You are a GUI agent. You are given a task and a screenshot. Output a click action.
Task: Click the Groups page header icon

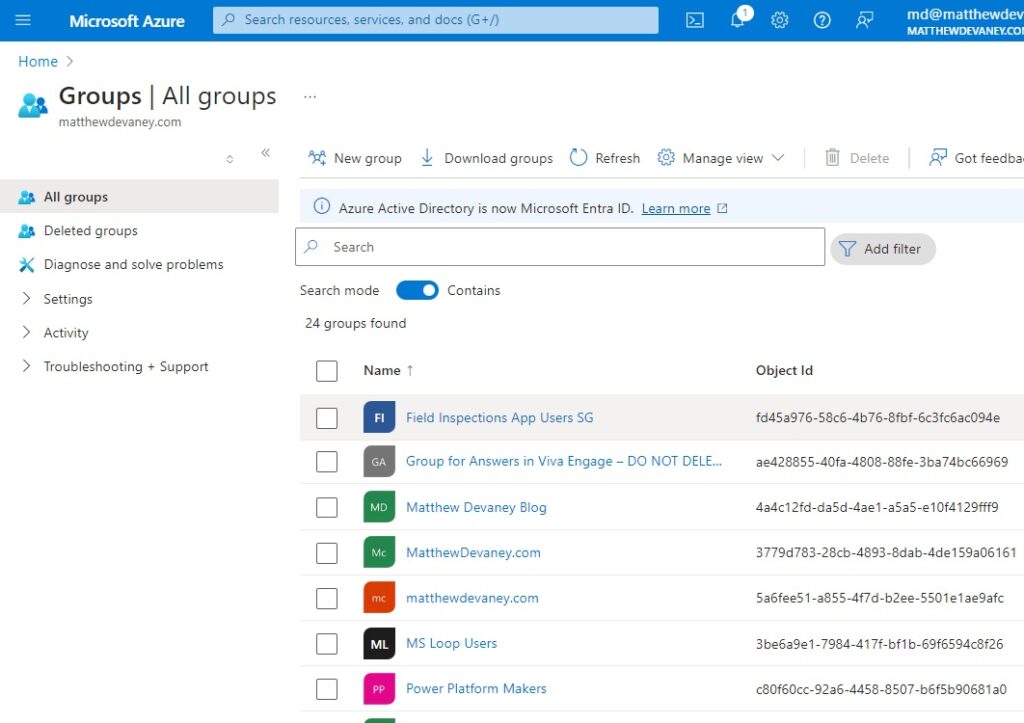(33, 104)
